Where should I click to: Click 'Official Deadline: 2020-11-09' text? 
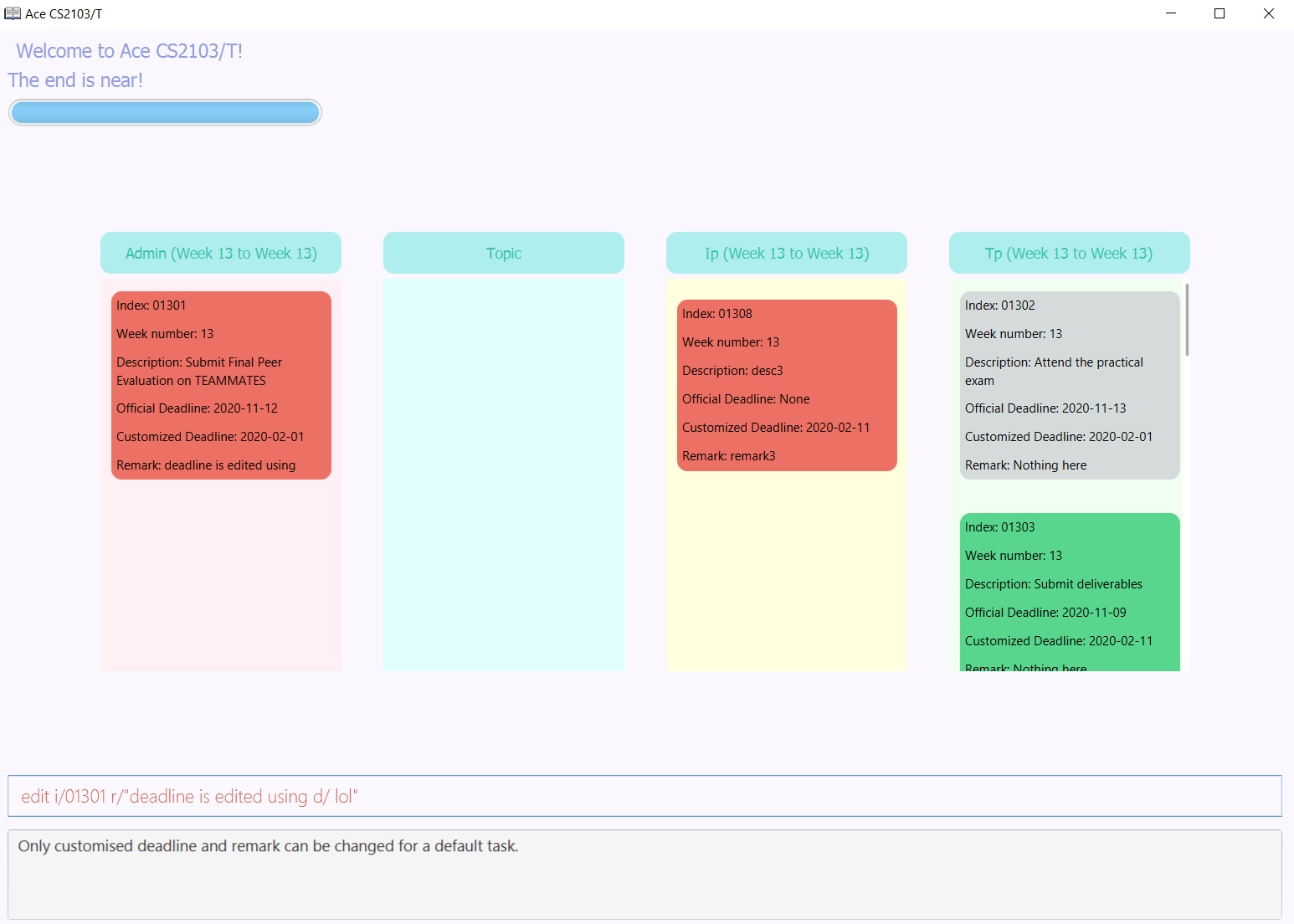pyautogui.click(x=1046, y=613)
